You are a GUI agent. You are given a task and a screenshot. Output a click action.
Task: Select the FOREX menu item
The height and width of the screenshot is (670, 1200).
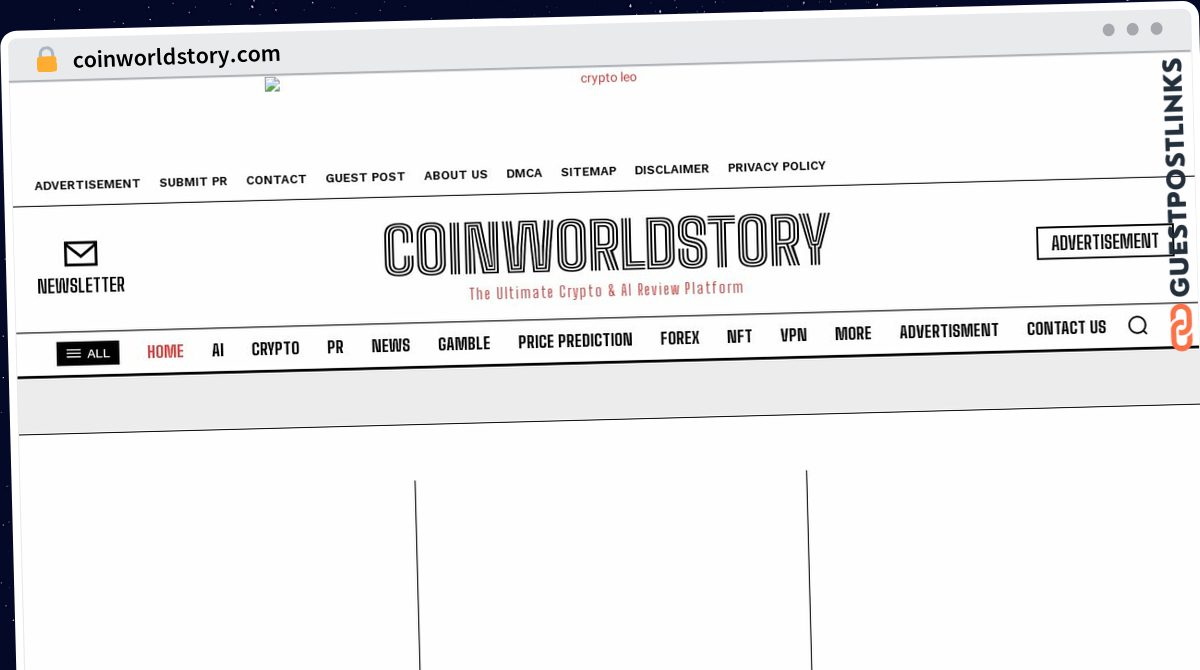tap(680, 338)
